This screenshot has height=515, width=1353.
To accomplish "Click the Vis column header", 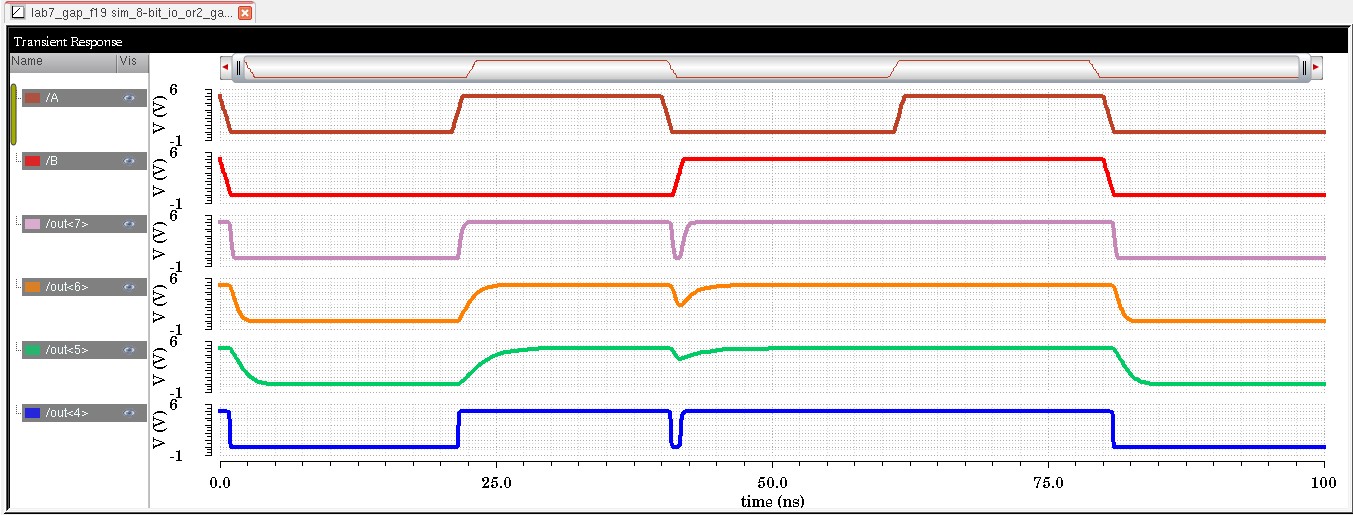I will click(131, 61).
